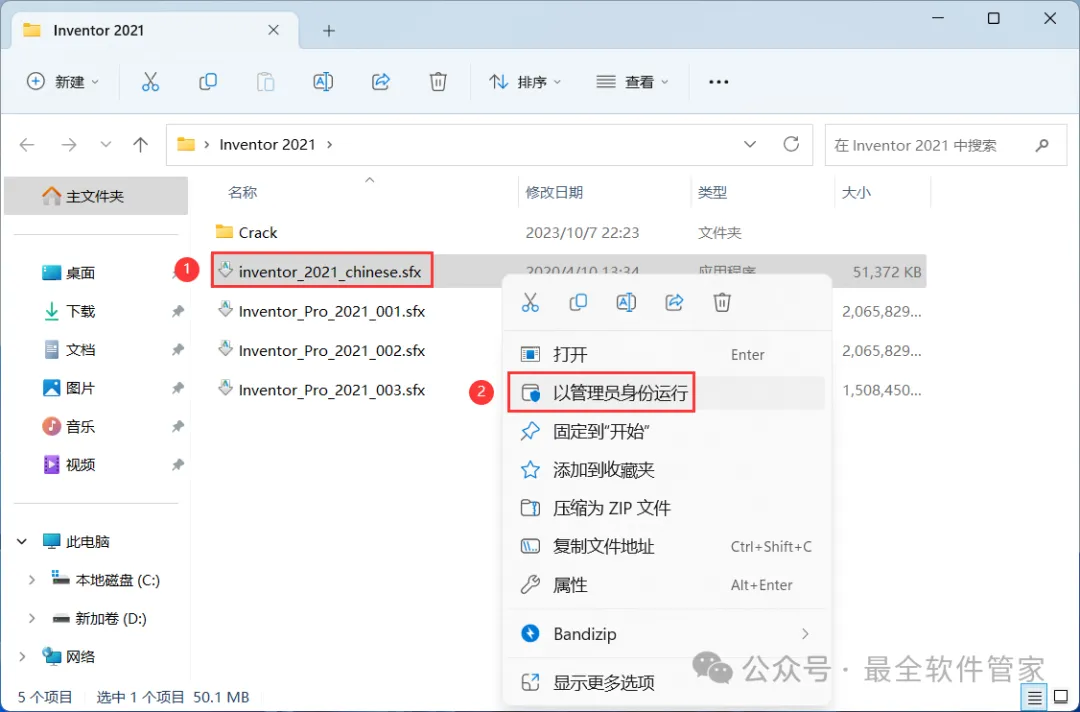
Task: Go back with the left arrow
Action: pos(27,145)
